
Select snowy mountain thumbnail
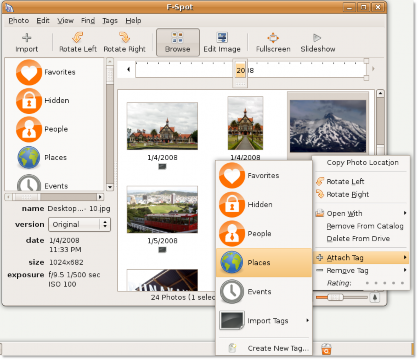(328, 126)
